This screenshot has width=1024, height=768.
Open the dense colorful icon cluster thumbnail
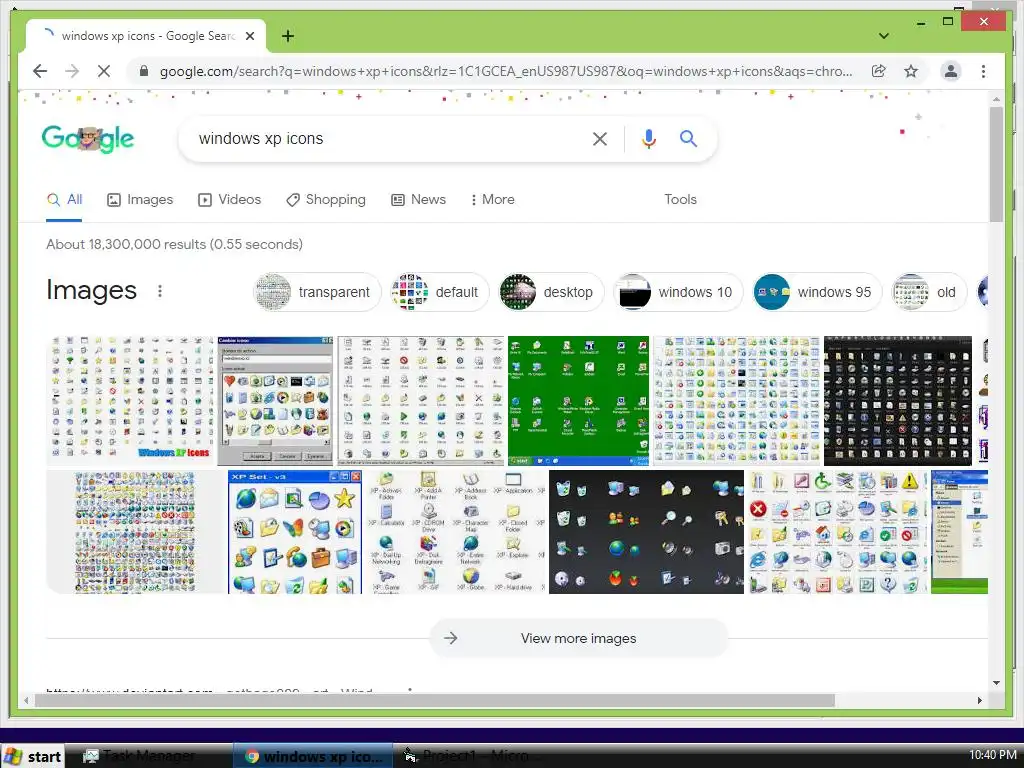click(x=135, y=532)
